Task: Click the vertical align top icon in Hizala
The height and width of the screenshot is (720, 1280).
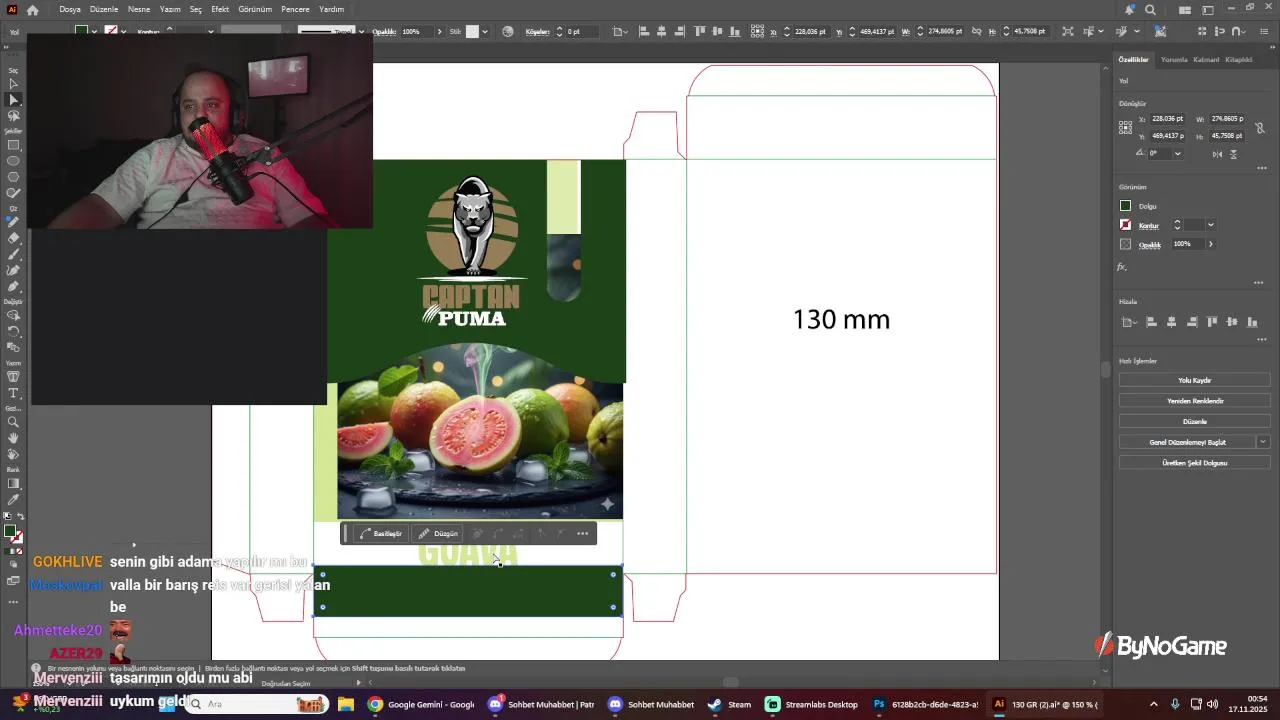Action: click(x=1213, y=322)
